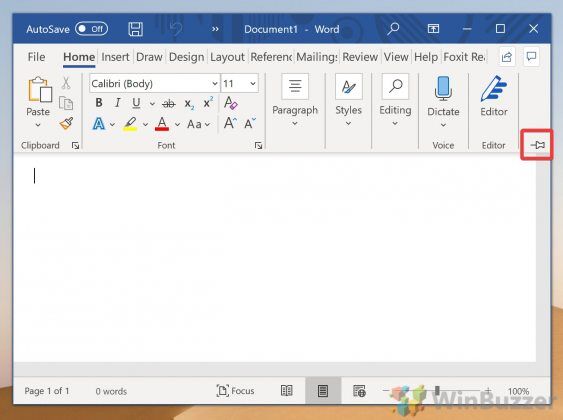Pin the ribbon with pushpin icon

click(x=538, y=145)
